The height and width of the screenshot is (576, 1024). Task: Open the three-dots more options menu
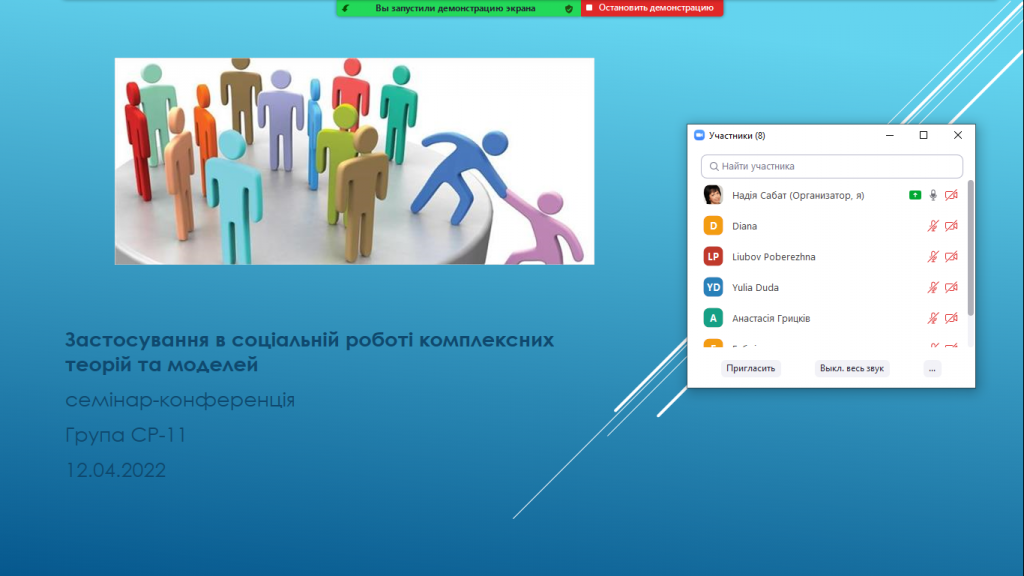(932, 368)
